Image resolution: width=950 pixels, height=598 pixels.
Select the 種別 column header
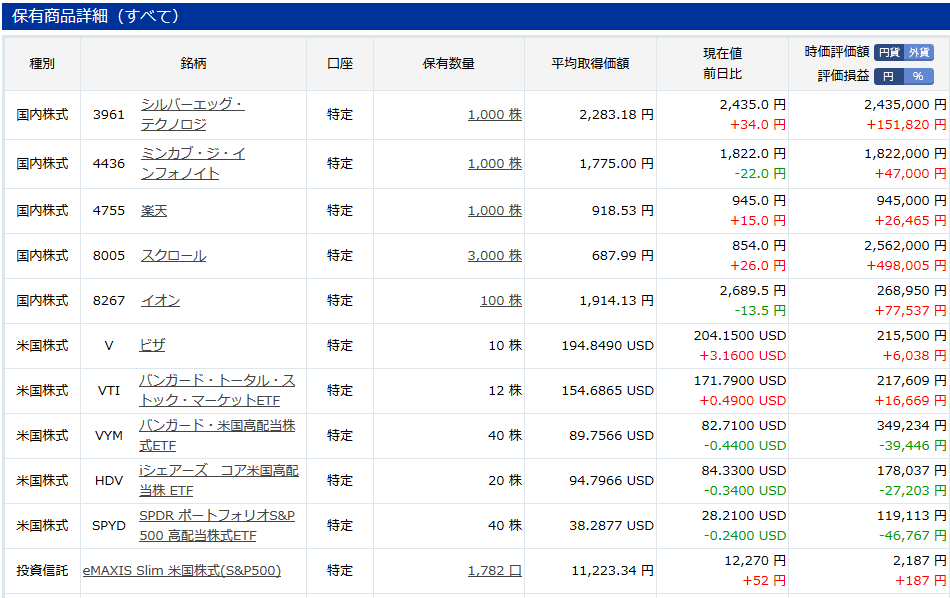click(x=42, y=63)
